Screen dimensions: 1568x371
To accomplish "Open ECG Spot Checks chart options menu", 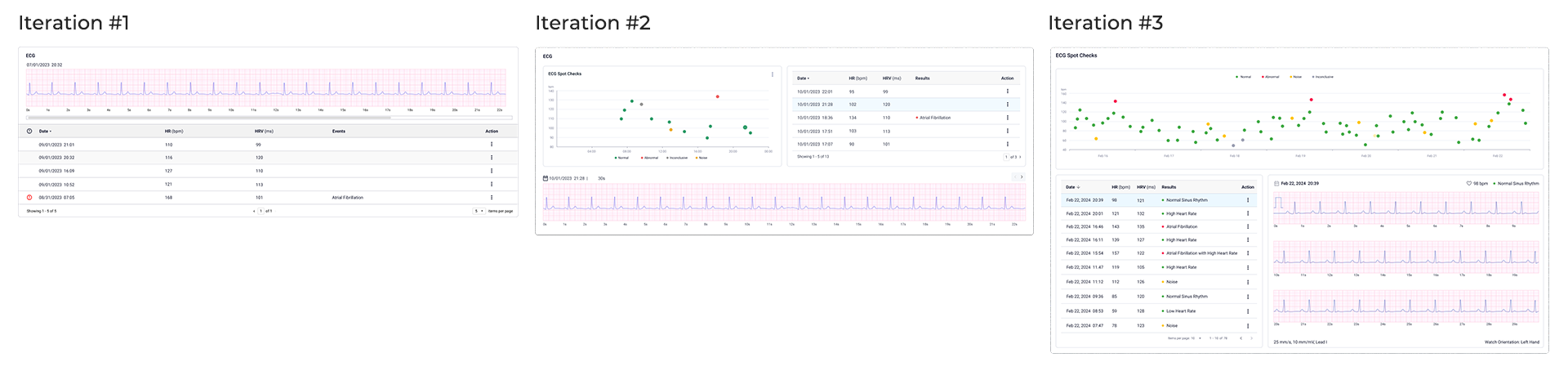I will pyautogui.click(x=773, y=74).
